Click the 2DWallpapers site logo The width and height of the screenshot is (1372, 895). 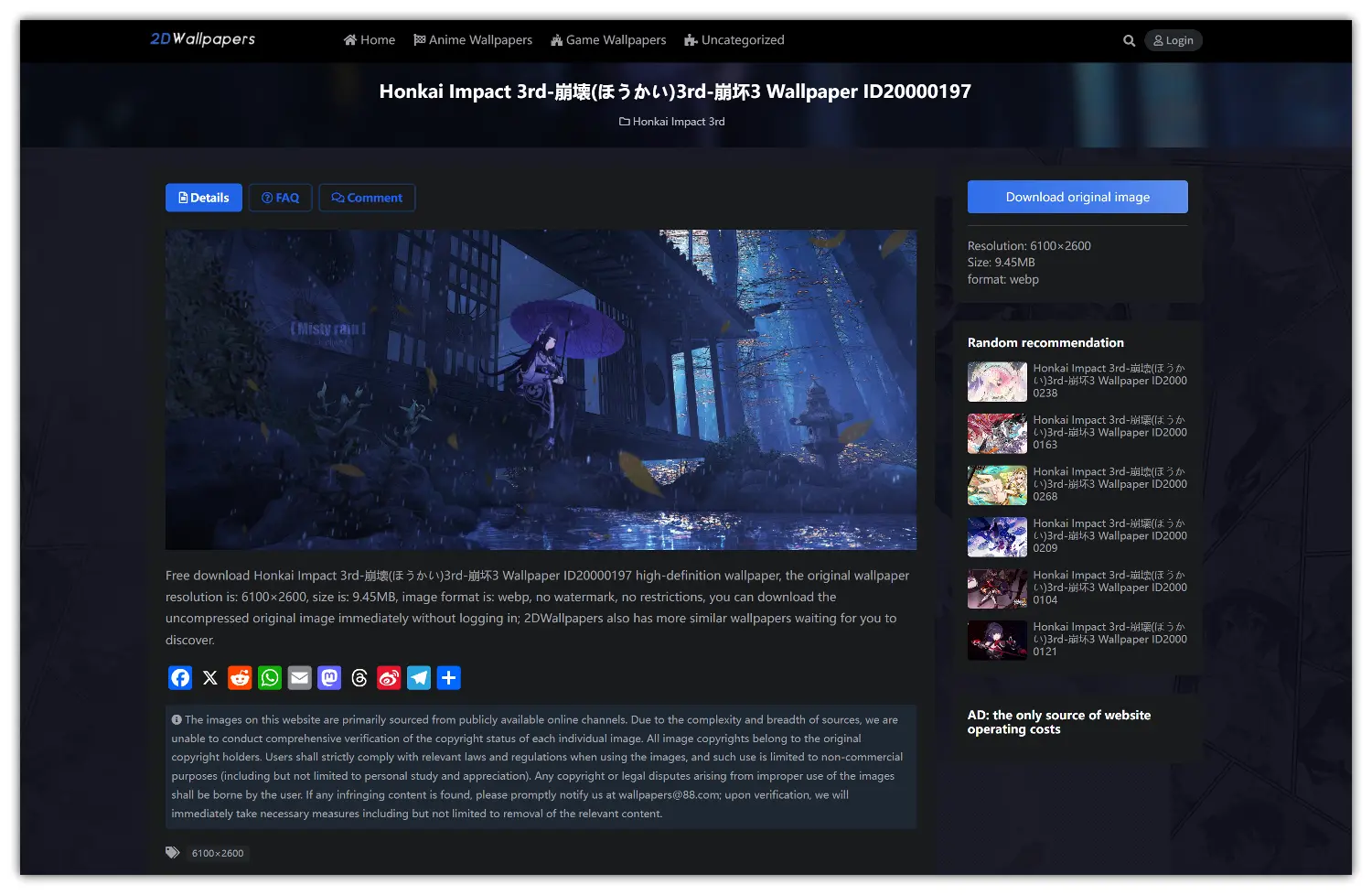point(203,39)
